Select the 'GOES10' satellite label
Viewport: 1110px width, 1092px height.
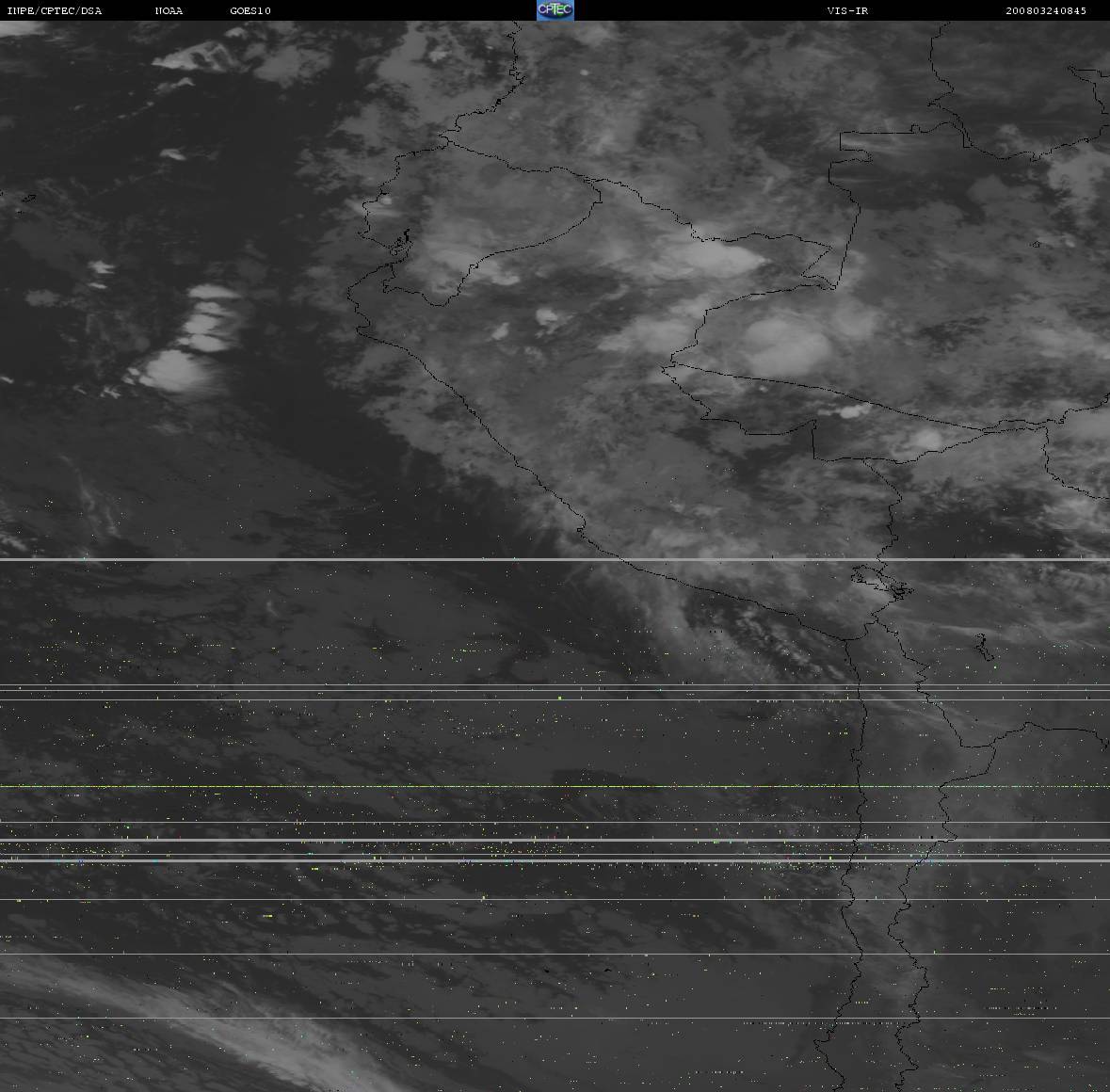250,10
